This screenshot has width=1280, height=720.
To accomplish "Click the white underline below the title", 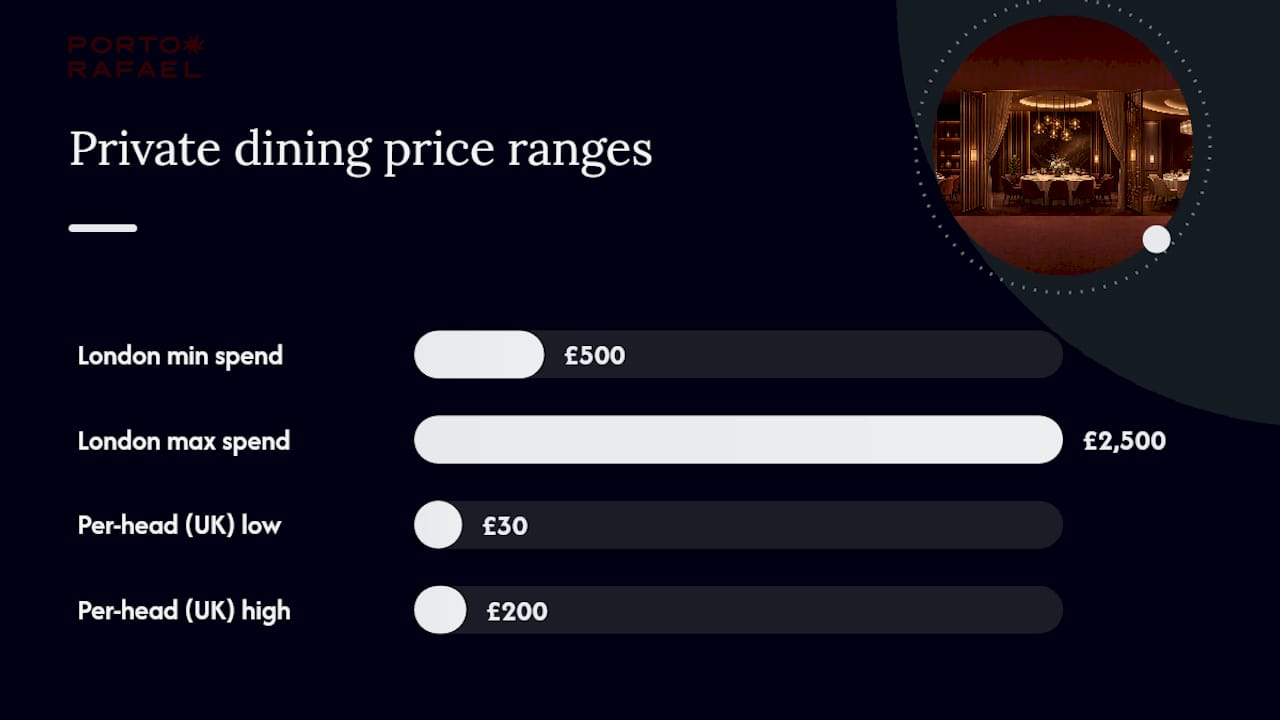I will tap(103, 228).
